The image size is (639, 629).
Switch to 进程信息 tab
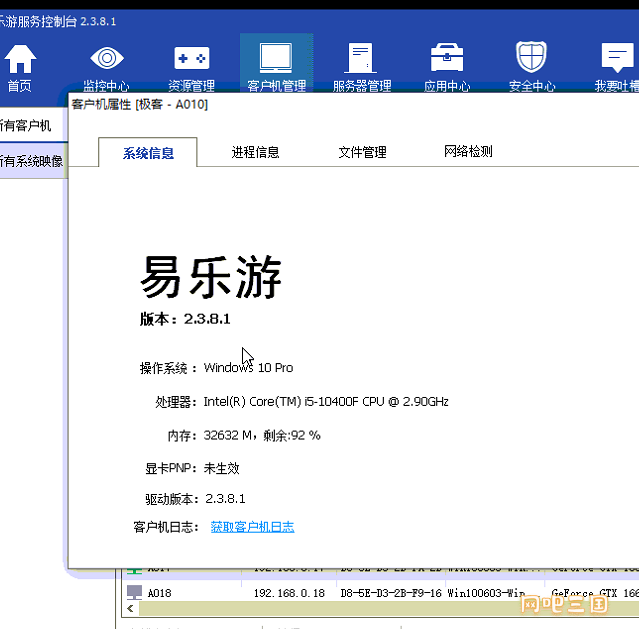click(255, 153)
